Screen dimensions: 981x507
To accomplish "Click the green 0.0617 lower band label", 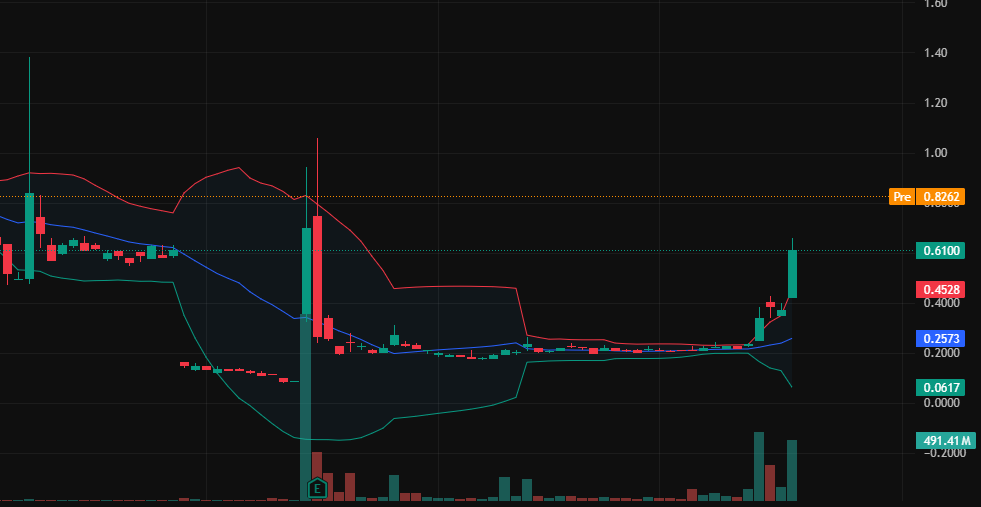I will (x=940, y=387).
